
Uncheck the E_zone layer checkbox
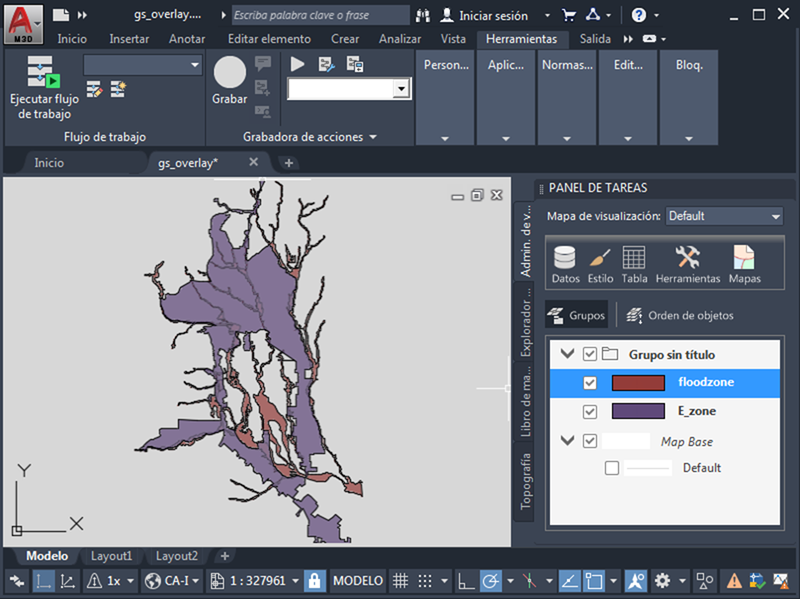click(590, 412)
